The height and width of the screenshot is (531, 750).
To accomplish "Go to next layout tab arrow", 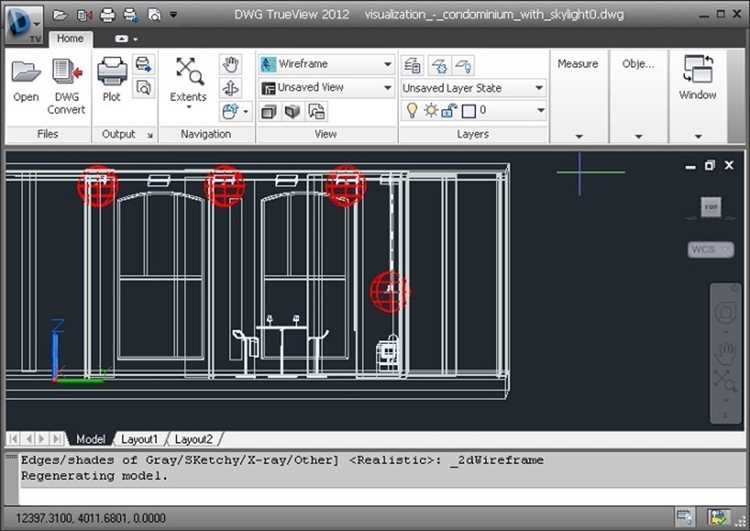I will click(42, 439).
